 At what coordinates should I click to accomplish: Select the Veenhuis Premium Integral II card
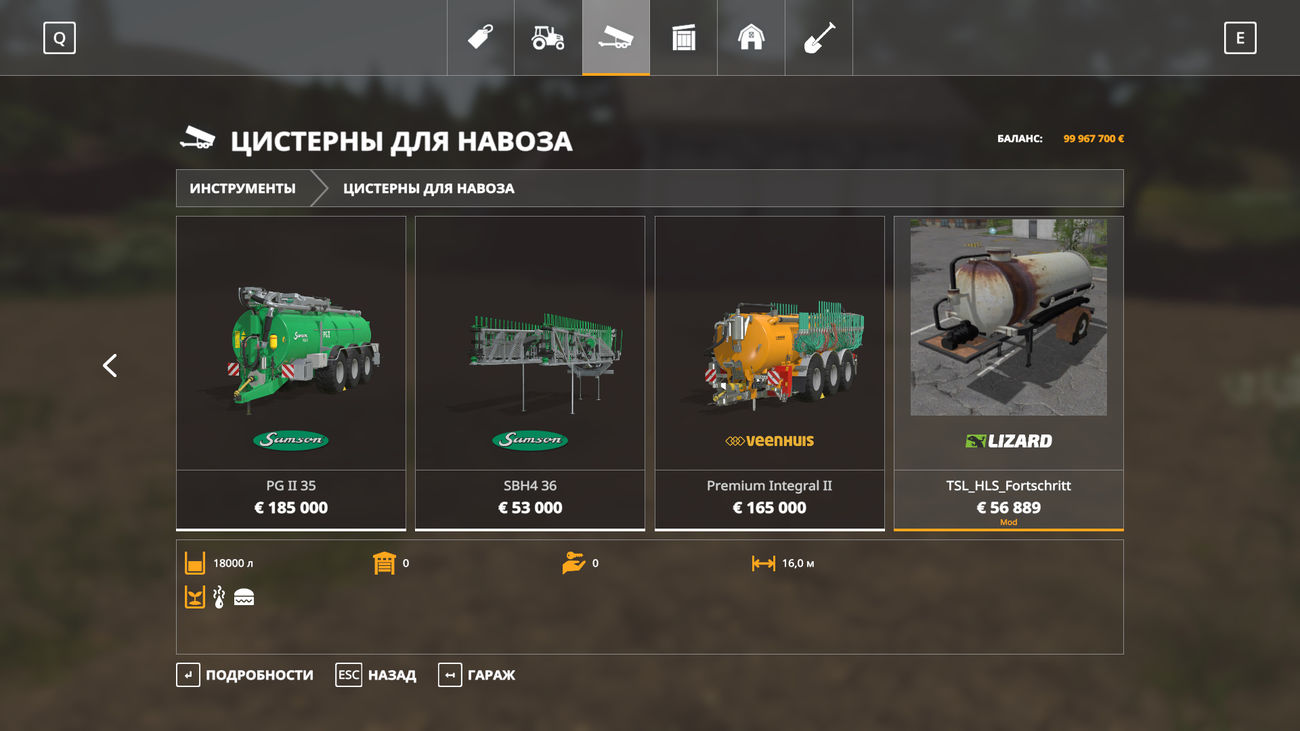click(769, 373)
